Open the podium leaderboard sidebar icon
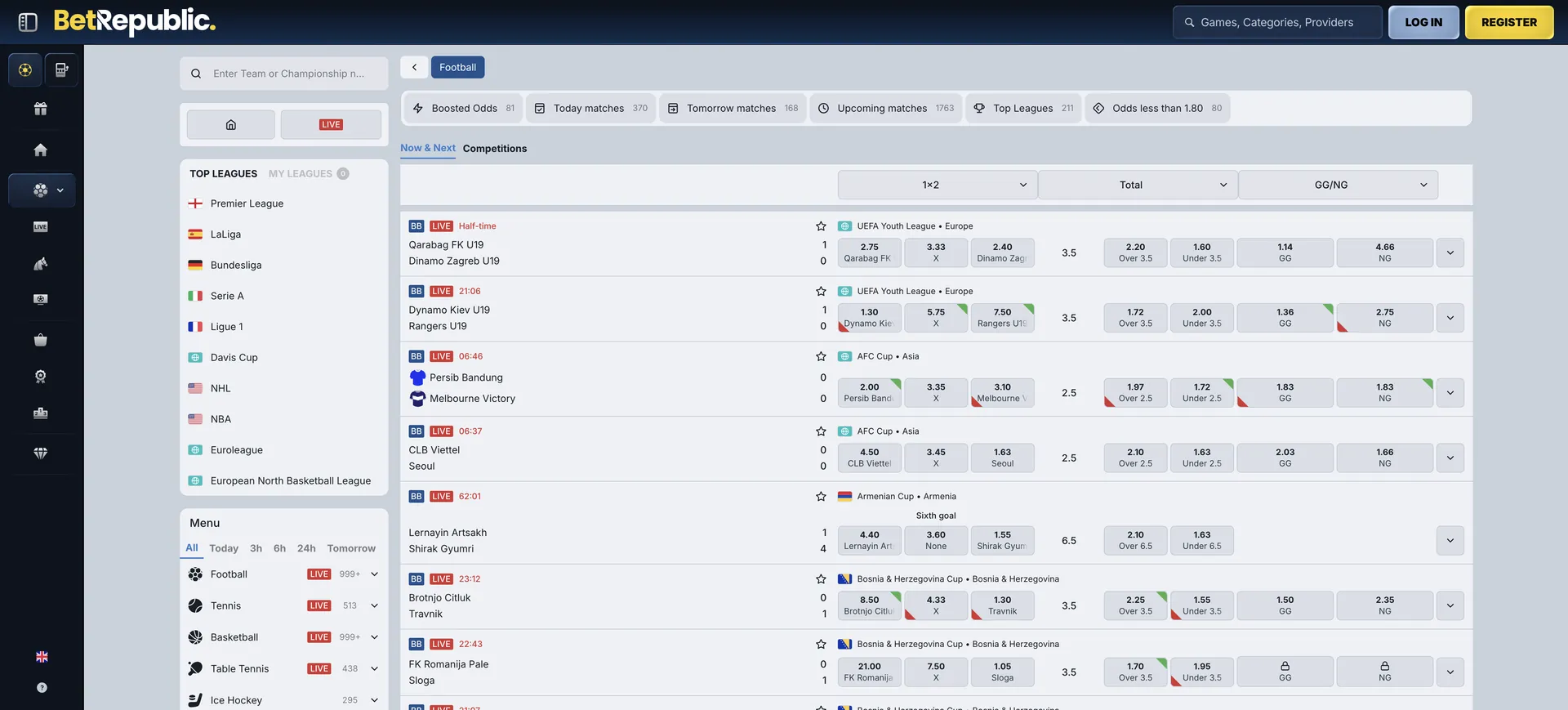 click(41, 413)
